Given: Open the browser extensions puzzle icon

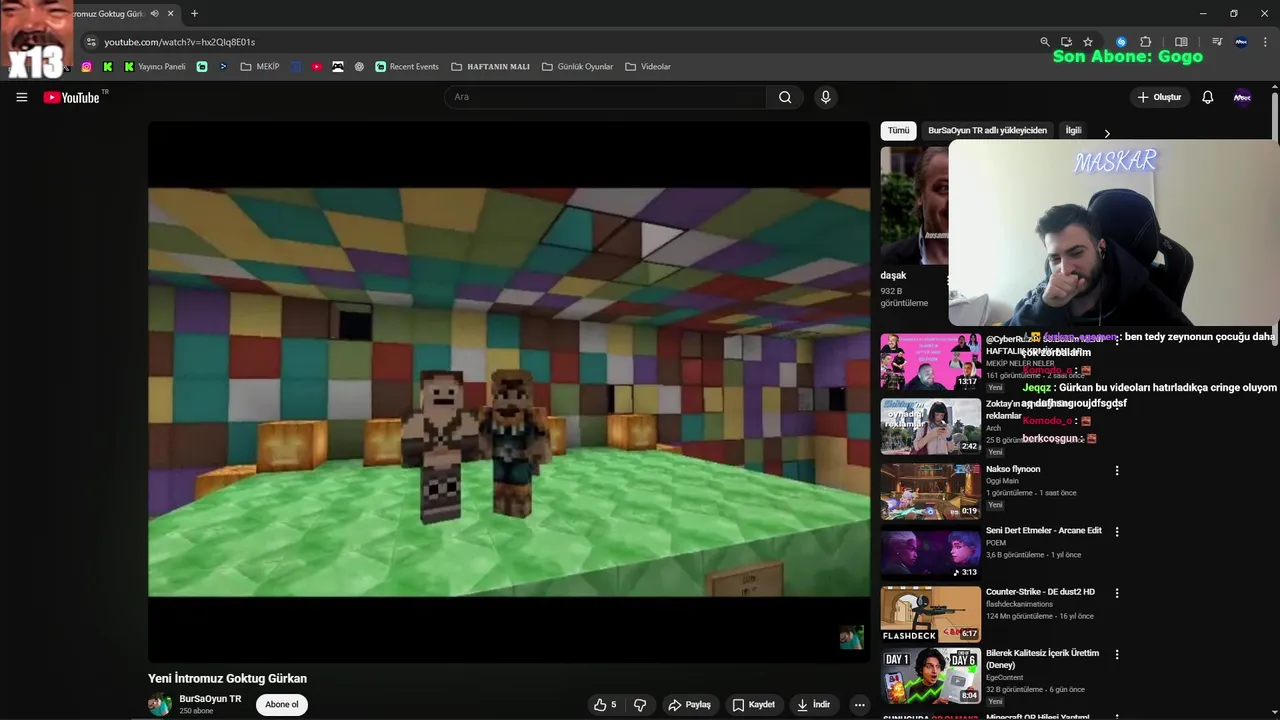Looking at the screenshot, I should click(1146, 42).
